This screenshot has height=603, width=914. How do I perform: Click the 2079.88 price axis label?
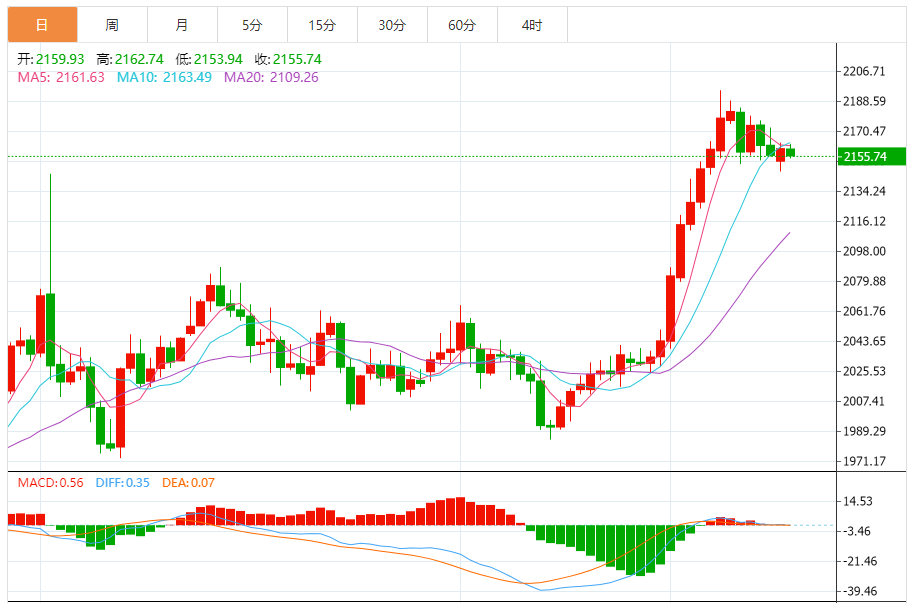coord(864,281)
